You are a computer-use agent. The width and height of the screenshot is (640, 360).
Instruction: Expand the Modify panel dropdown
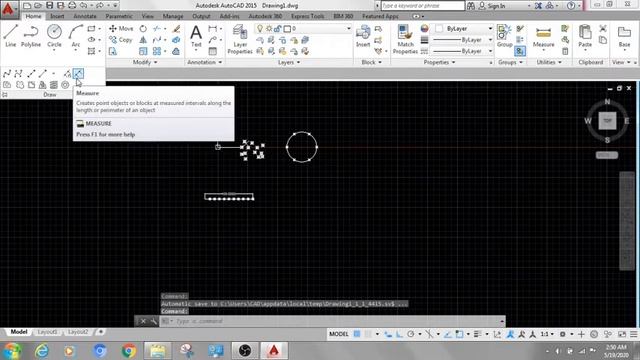pyautogui.click(x=145, y=62)
